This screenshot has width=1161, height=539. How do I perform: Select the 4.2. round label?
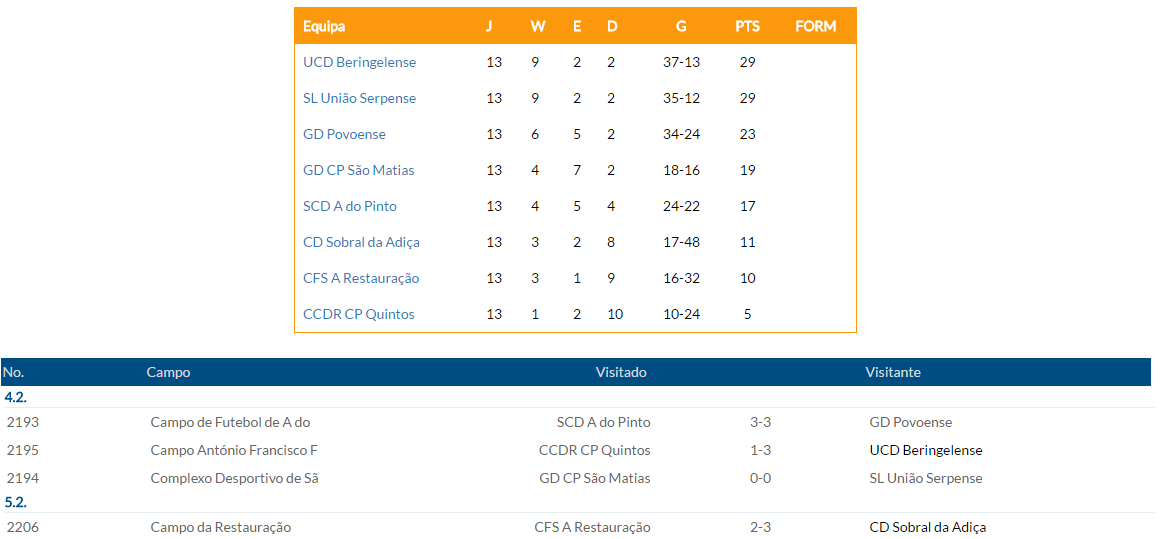[x=15, y=397]
